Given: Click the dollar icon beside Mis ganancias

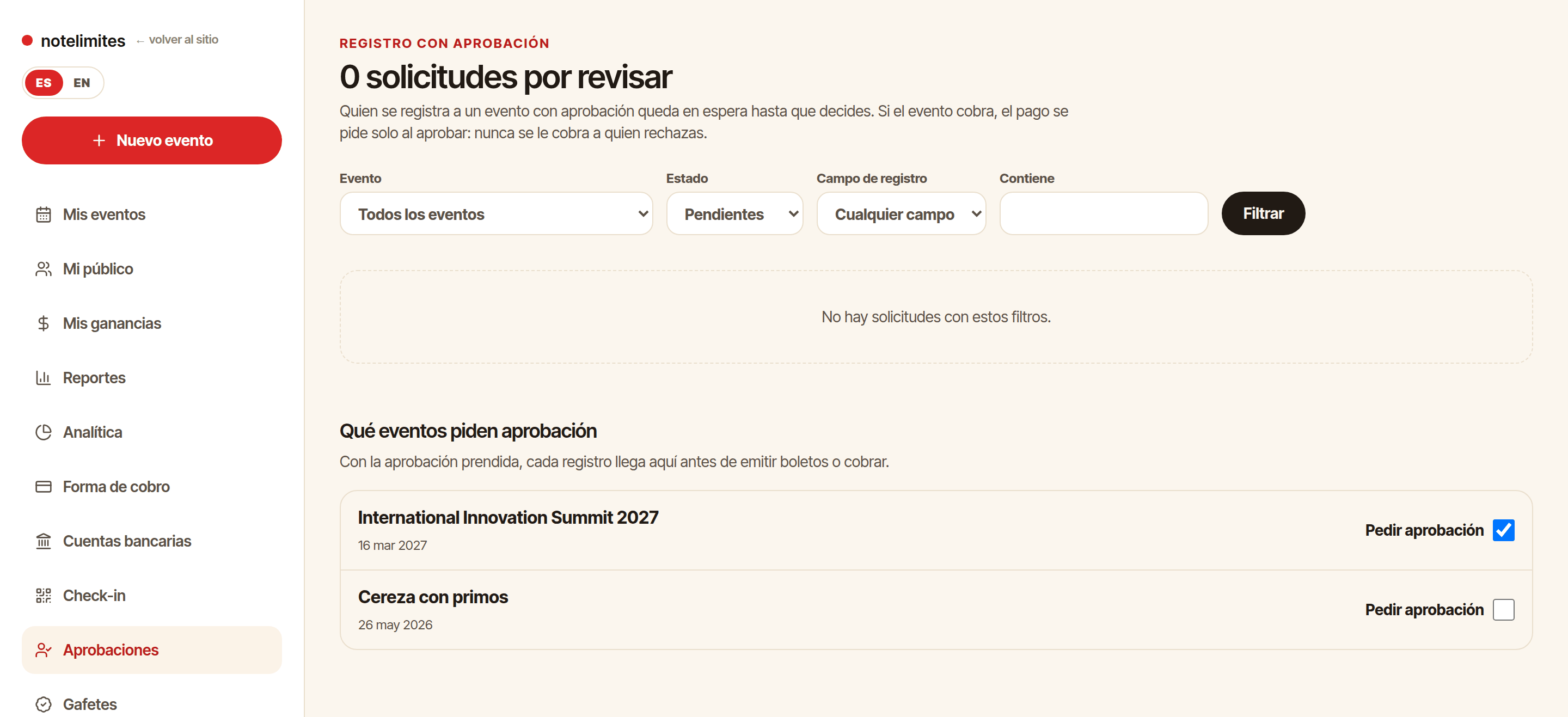Looking at the screenshot, I should [43, 323].
